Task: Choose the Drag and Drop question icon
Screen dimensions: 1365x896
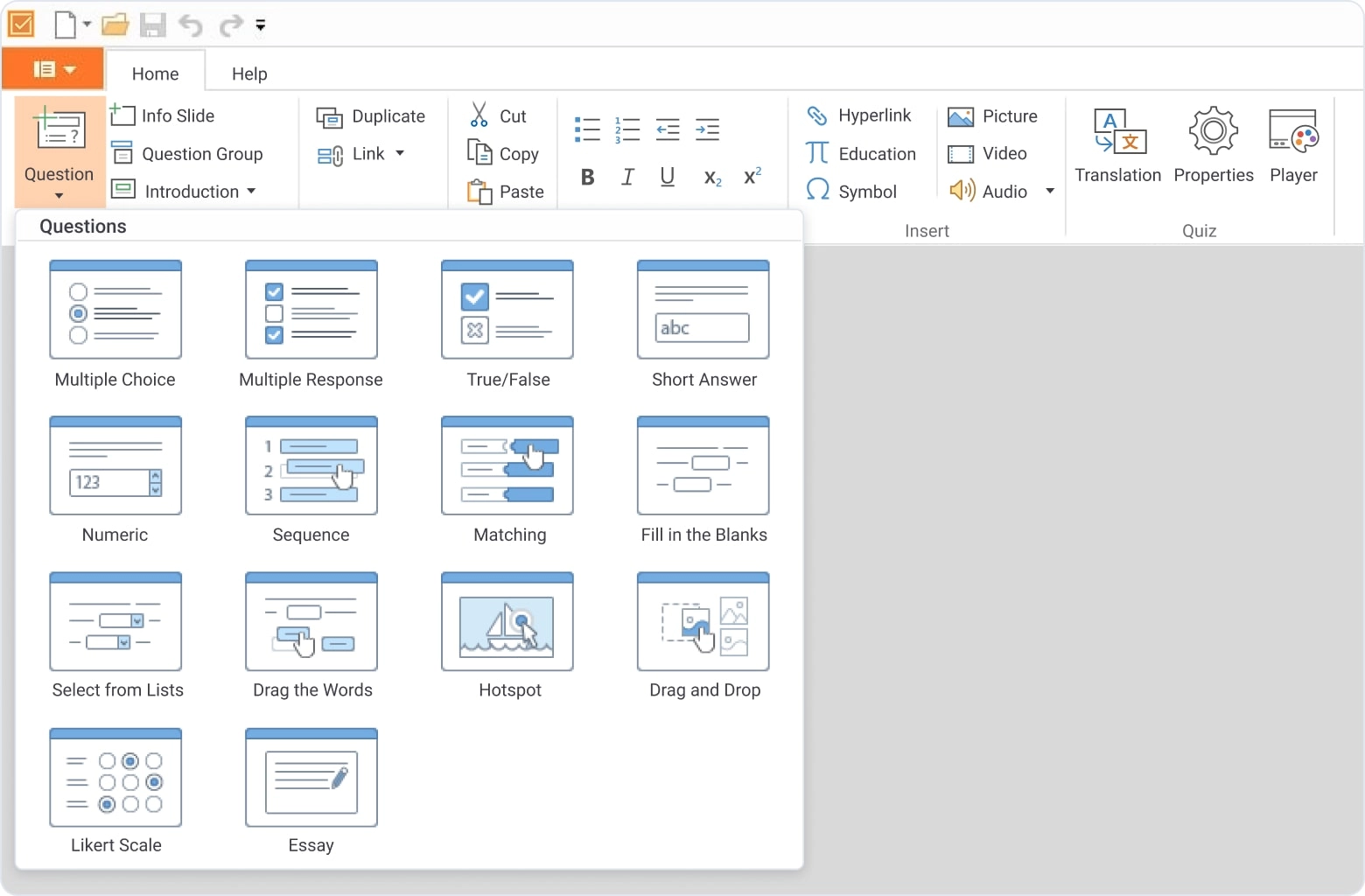Action: [703, 623]
